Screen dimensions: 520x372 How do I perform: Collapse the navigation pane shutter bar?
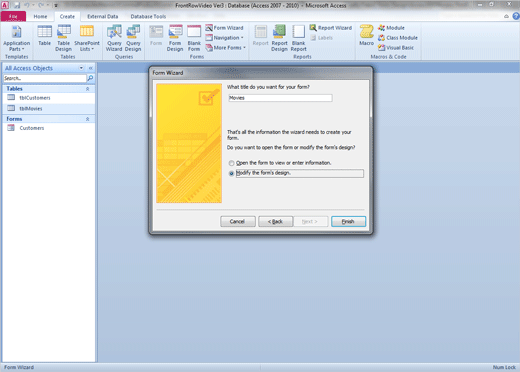point(90,68)
